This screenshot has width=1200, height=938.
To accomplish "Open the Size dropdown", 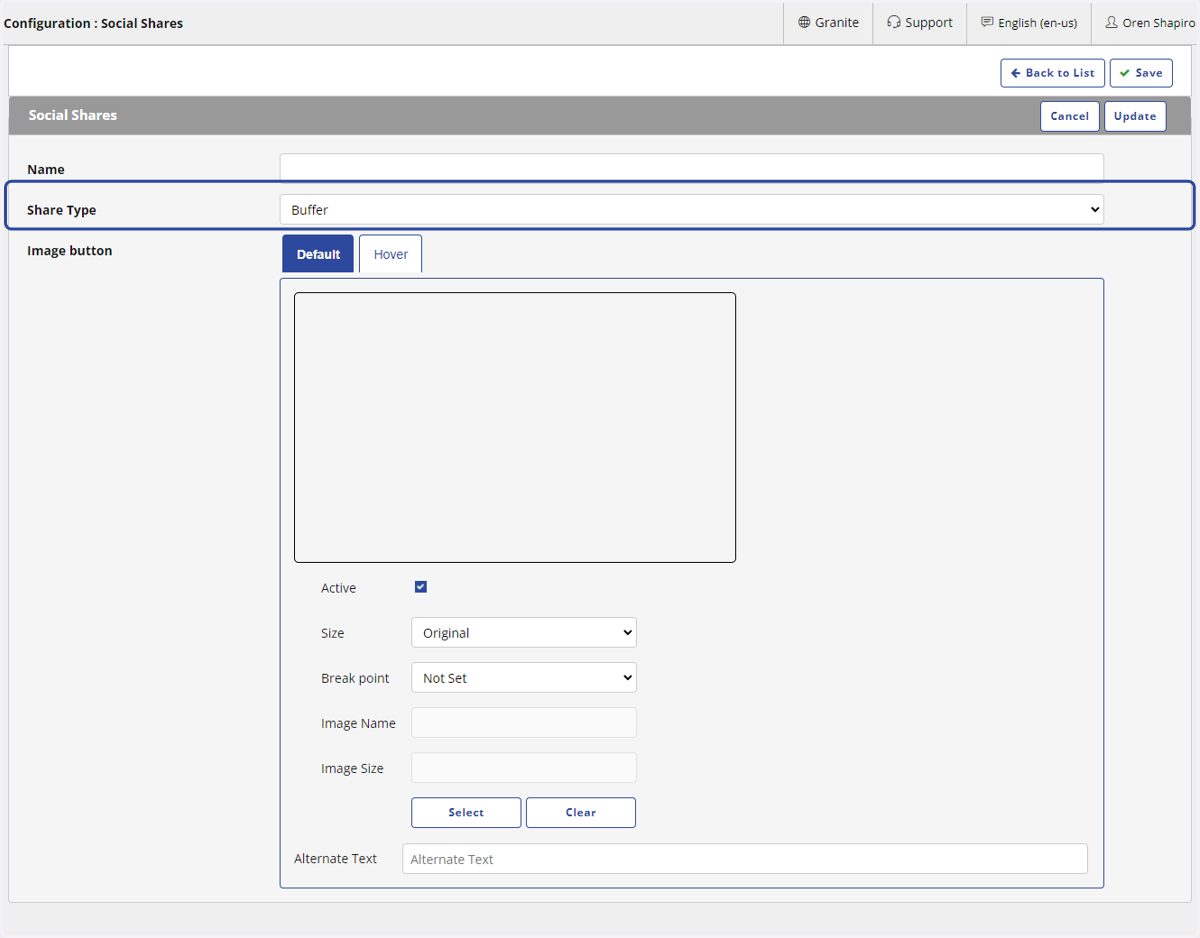I will 524,633.
